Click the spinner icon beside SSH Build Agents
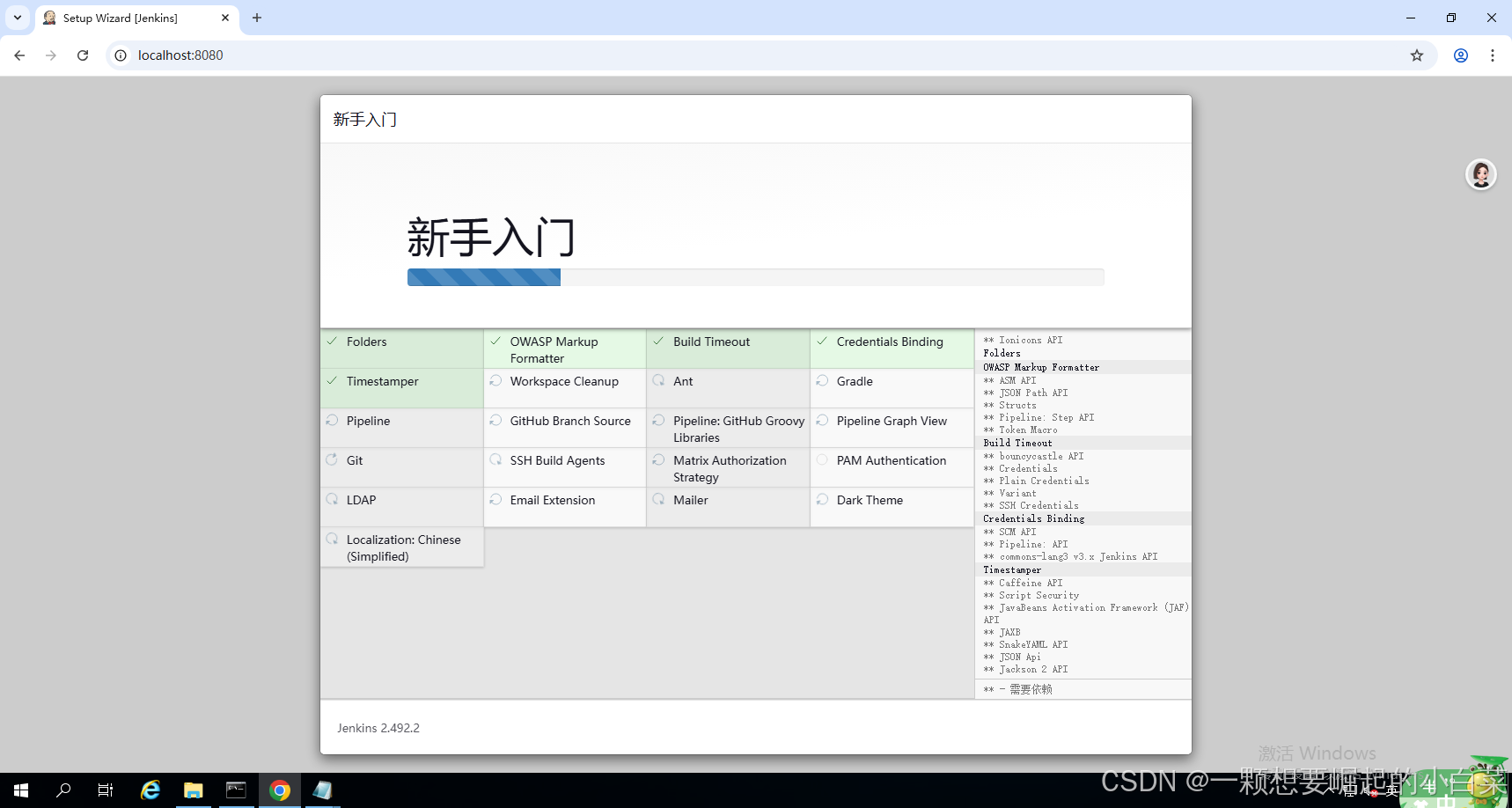Image resolution: width=1512 pixels, height=808 pixels. click(495, 459)
